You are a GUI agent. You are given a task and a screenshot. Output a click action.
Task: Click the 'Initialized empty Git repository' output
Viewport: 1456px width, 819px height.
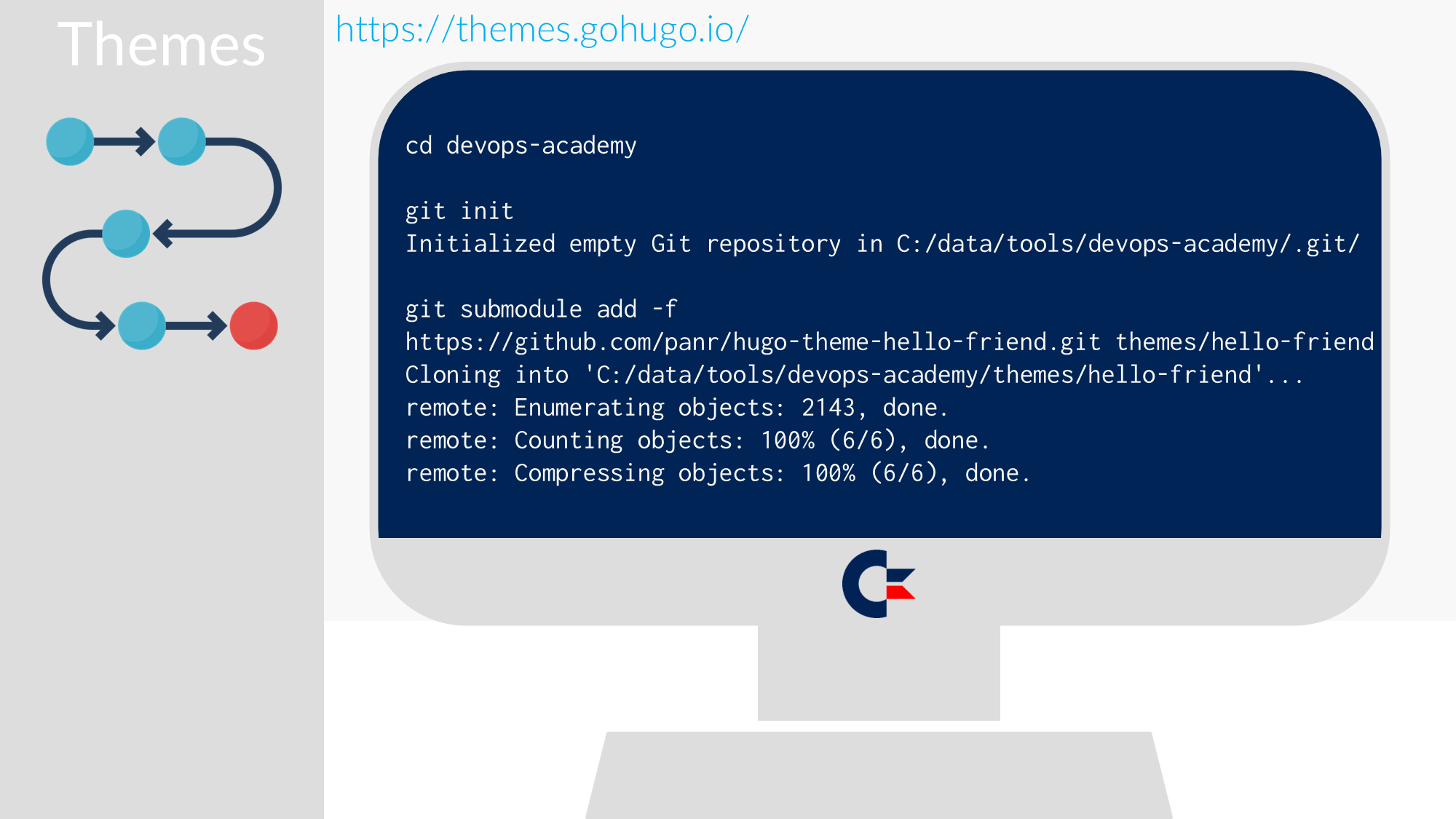(x=882, y=244)
